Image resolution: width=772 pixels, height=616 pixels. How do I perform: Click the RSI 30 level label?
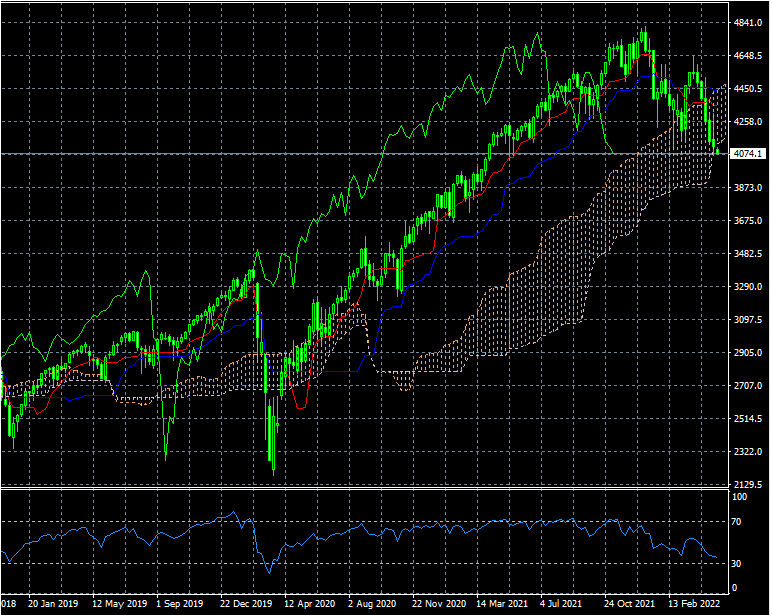pos(736,563)
